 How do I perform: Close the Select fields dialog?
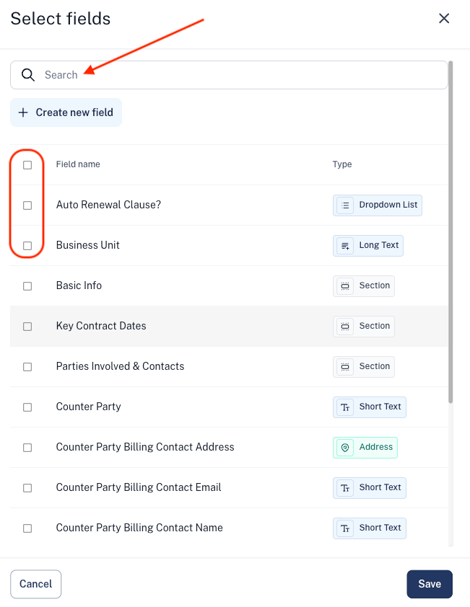444,18
